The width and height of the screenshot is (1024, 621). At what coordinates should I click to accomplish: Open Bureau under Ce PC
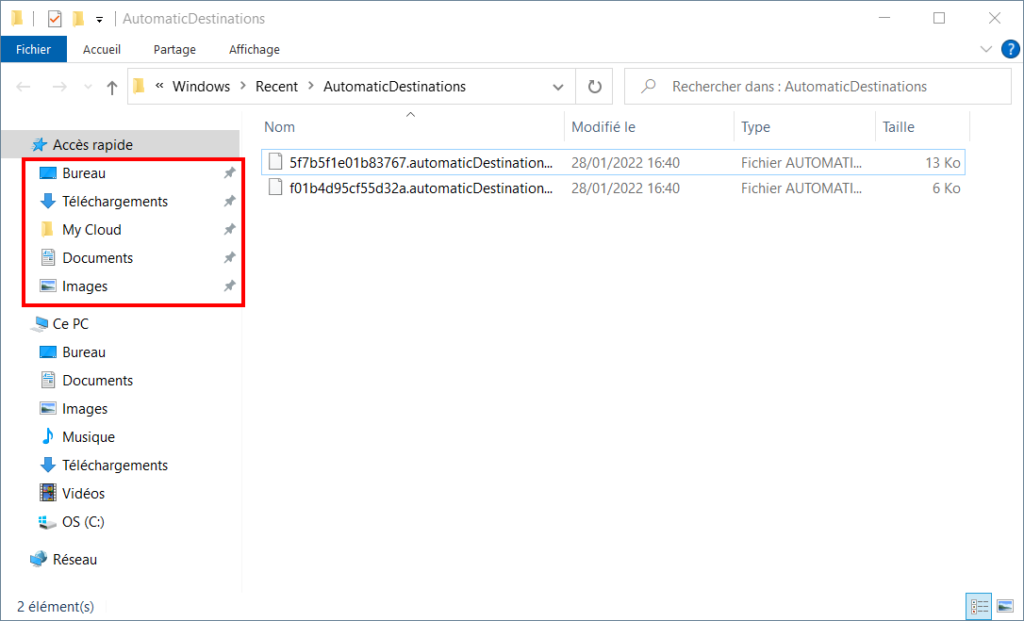click(x=84, y=352)
